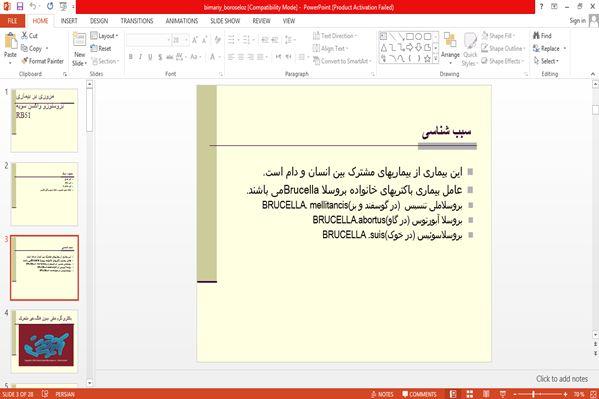The image size is (599, 399).
Task: Click 'Click to add notes' area
Action: [x=562, y=379]
